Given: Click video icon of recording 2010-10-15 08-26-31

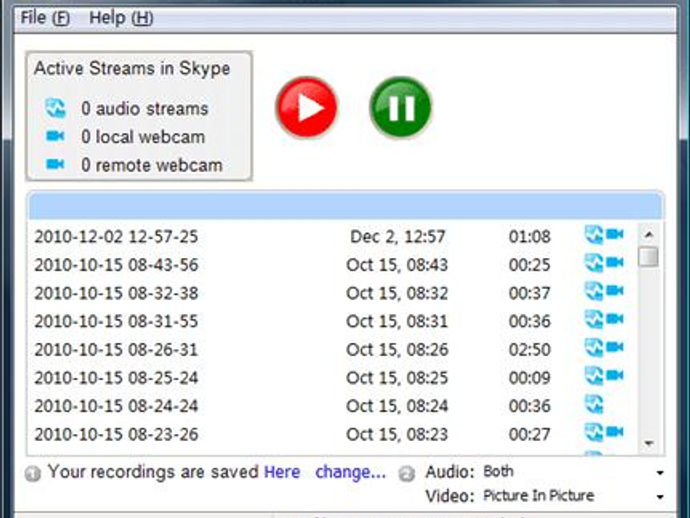Looking at the screenshot, I should click(x=615, y=347).
